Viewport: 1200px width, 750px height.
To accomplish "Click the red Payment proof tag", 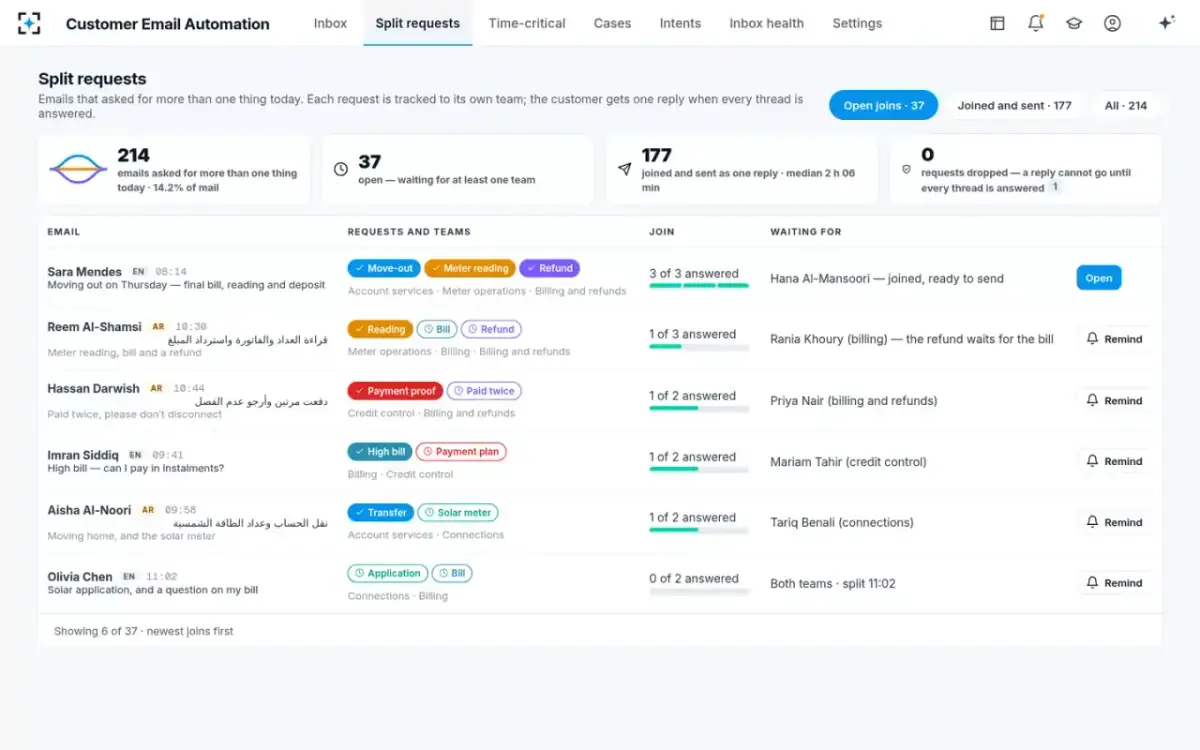I will pyautogui.click(x=395, y=391).
